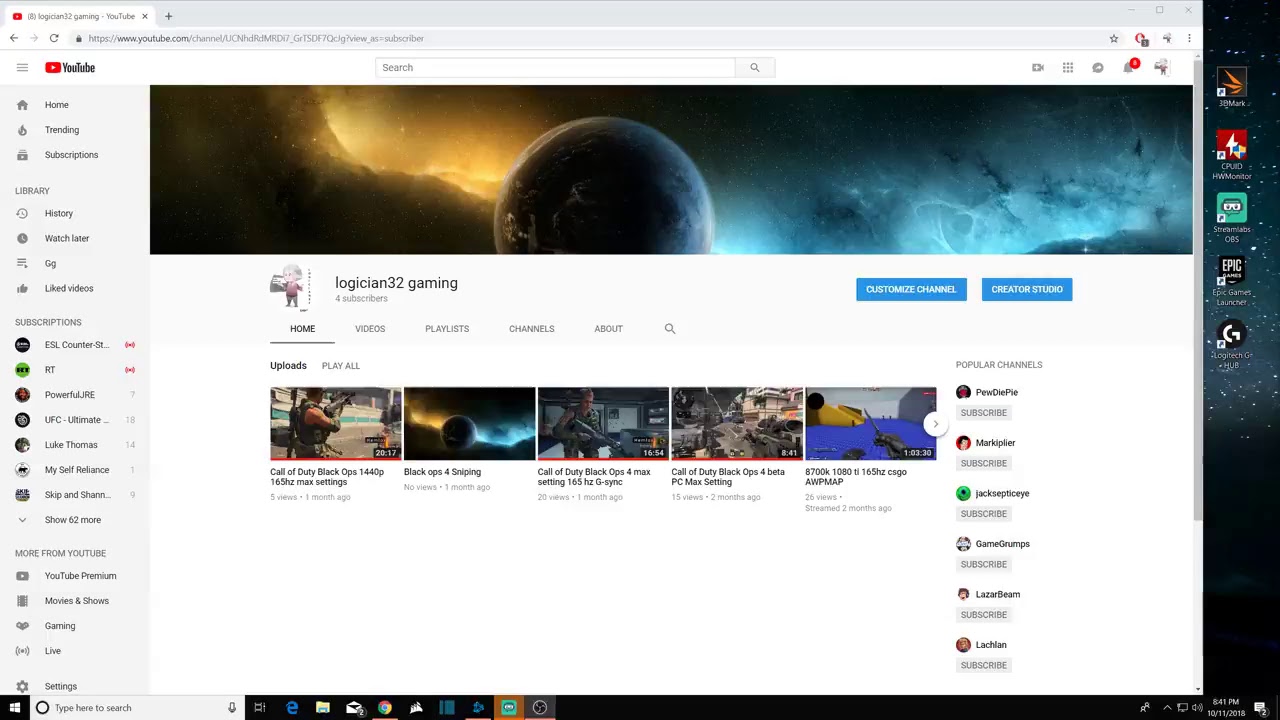Image resolution: width=1280 pixels, height=720 pixels.
Task: Click the Live broadcast icon
Action: click(22, 651)
